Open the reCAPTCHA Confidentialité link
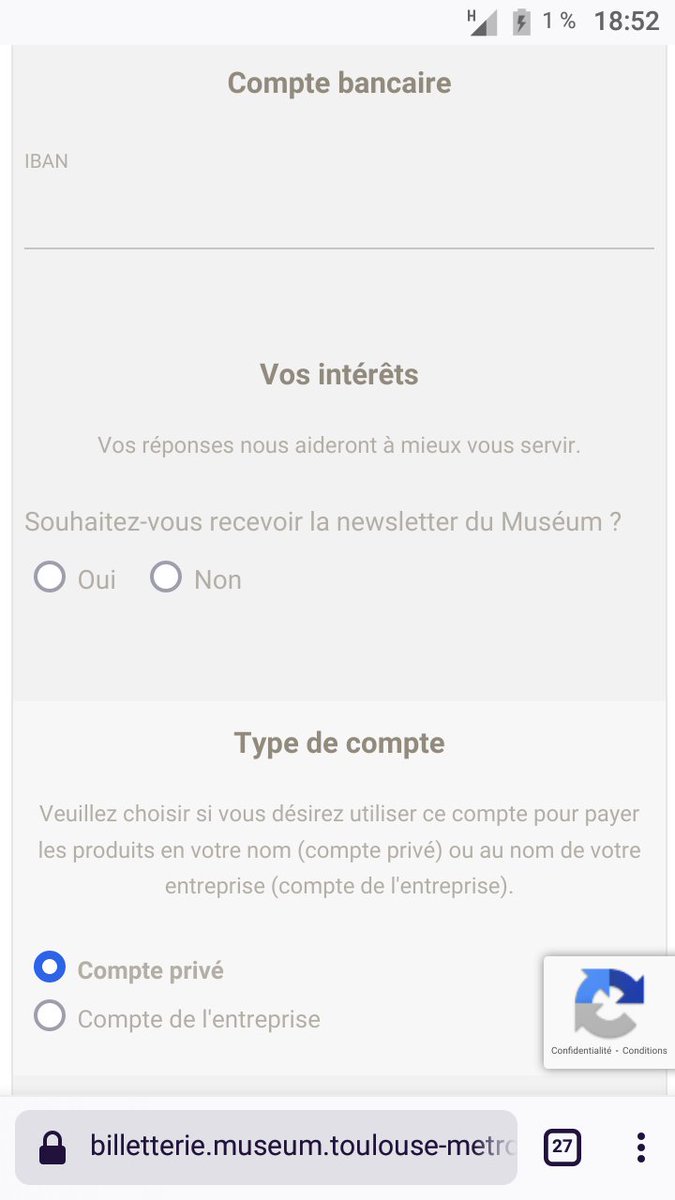Viewport: 675px width, 1200px height. click(581, 1051)
